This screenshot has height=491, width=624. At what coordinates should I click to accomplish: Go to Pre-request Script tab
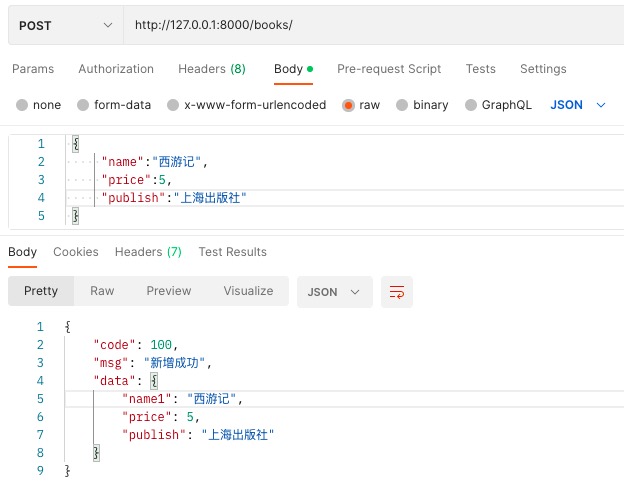pyautogui.click(x=389, y=69)
